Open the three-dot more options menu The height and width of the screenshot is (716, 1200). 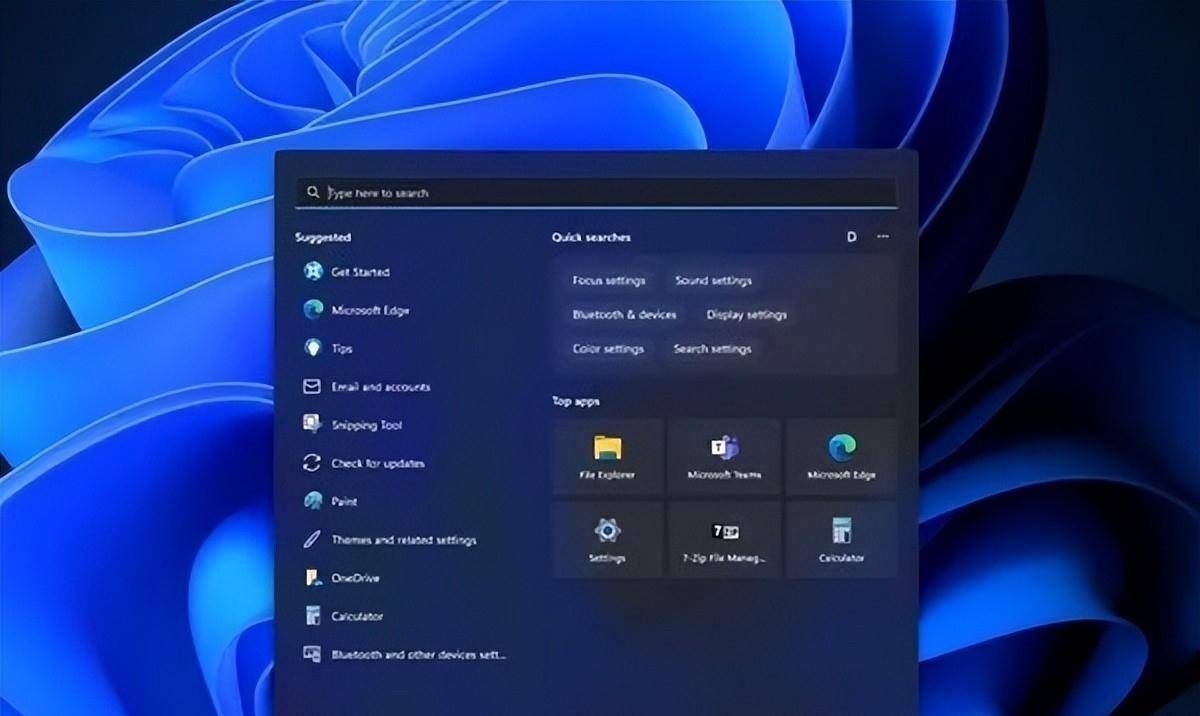(x=882, y=237)
